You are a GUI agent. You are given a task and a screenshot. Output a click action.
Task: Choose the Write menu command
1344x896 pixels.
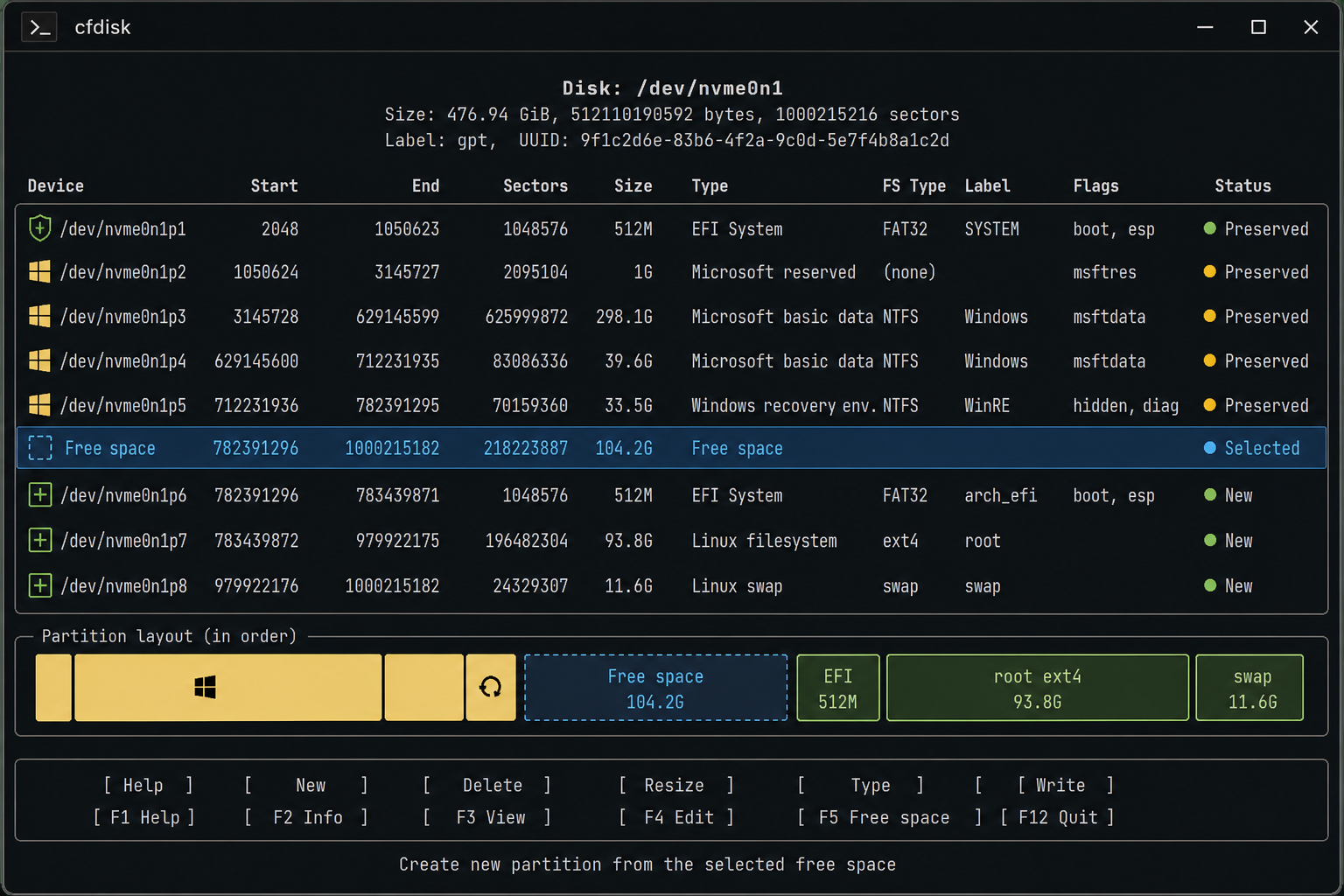[1065, 786]
